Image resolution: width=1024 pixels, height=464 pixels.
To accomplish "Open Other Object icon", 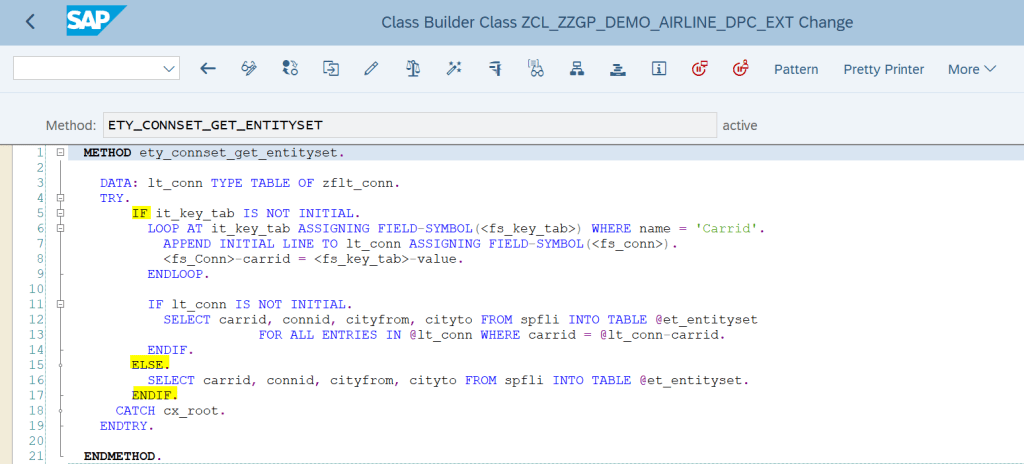I will tap(331, 69).
